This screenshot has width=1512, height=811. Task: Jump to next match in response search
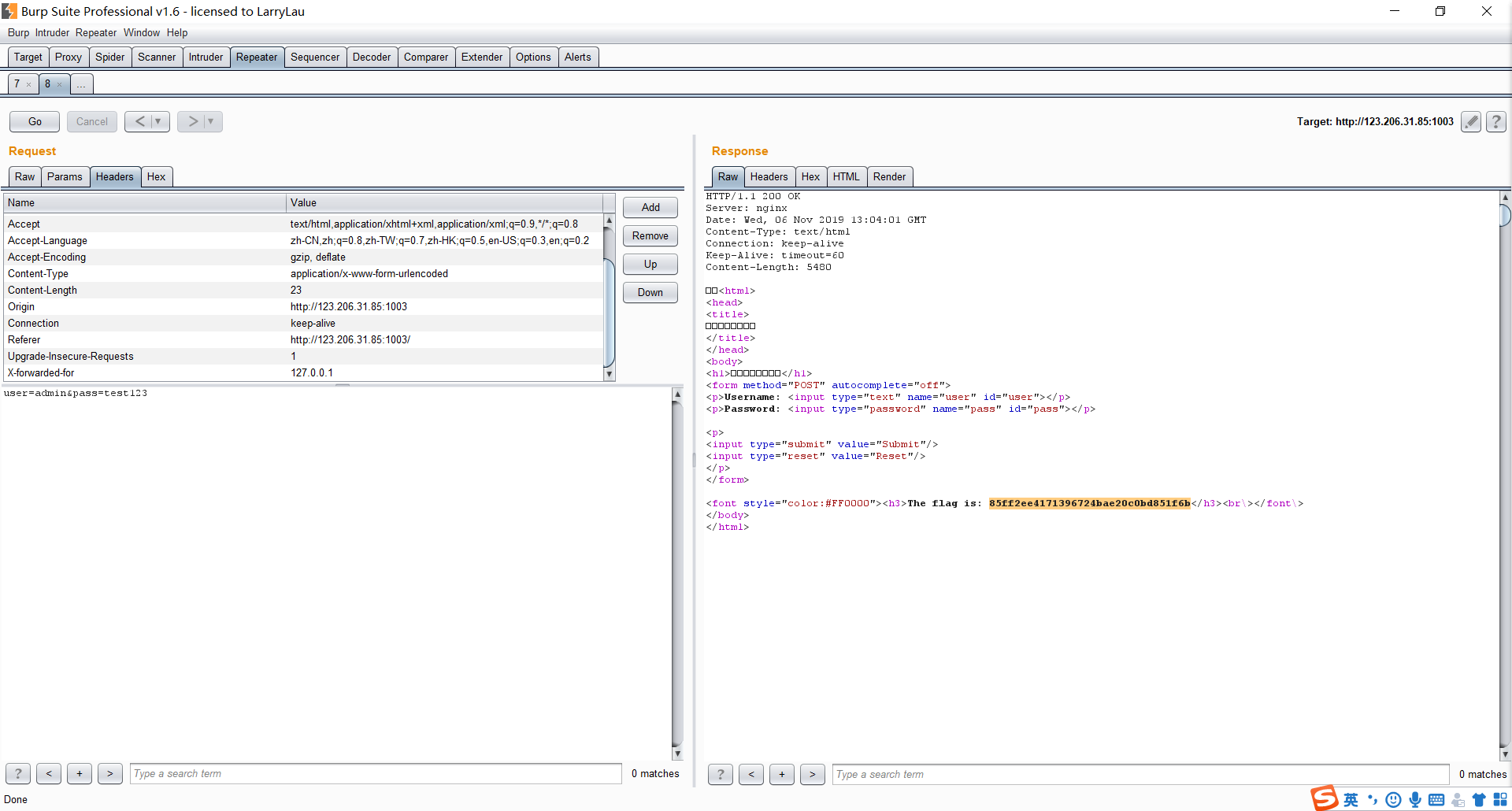[813, 775]
